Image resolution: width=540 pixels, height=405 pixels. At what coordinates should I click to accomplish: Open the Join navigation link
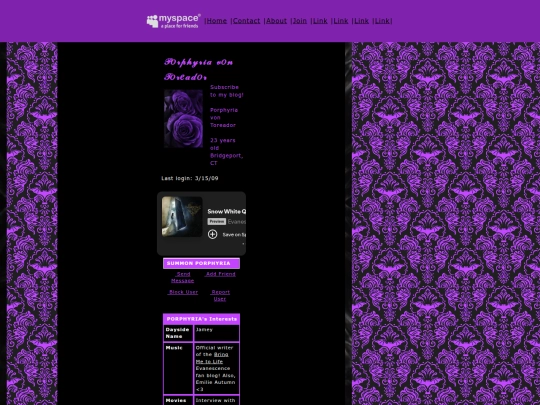click(300, 21)
